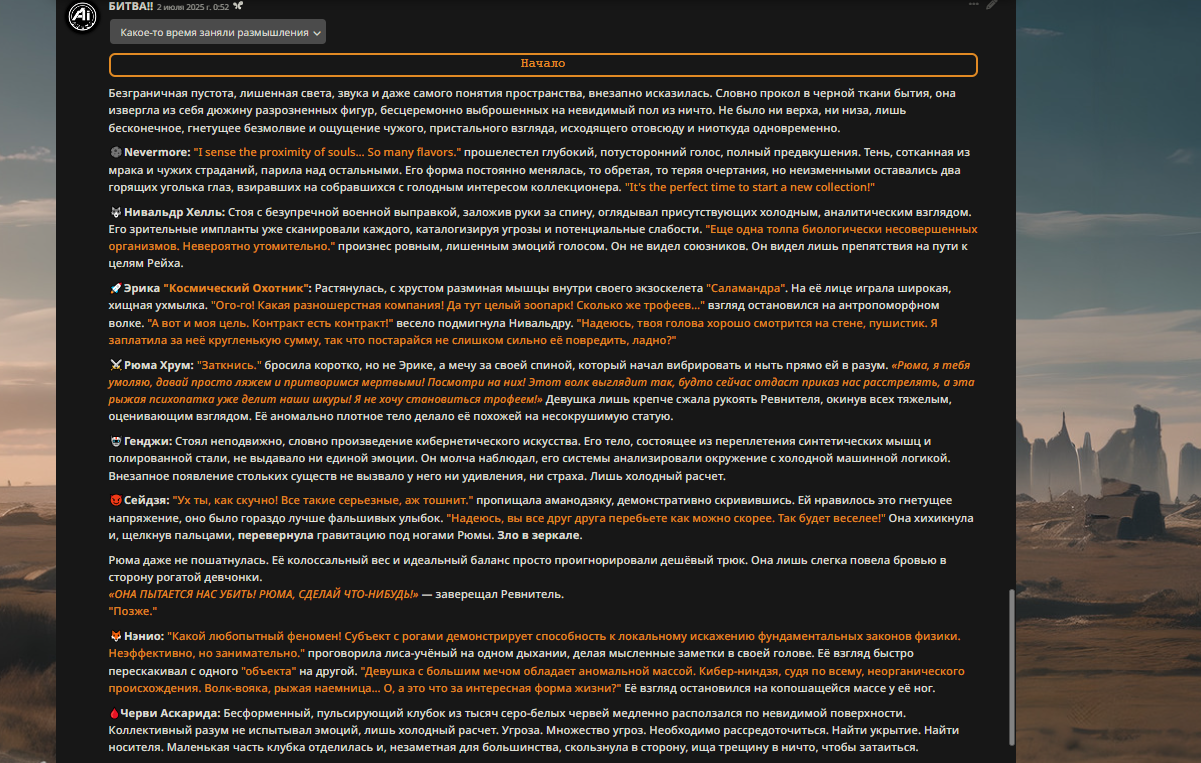The width and height of the screenshot is (1201, 763).
Task: Click the name 'Генджи:'
Action: pyautogui.click(x=147, y=441)
